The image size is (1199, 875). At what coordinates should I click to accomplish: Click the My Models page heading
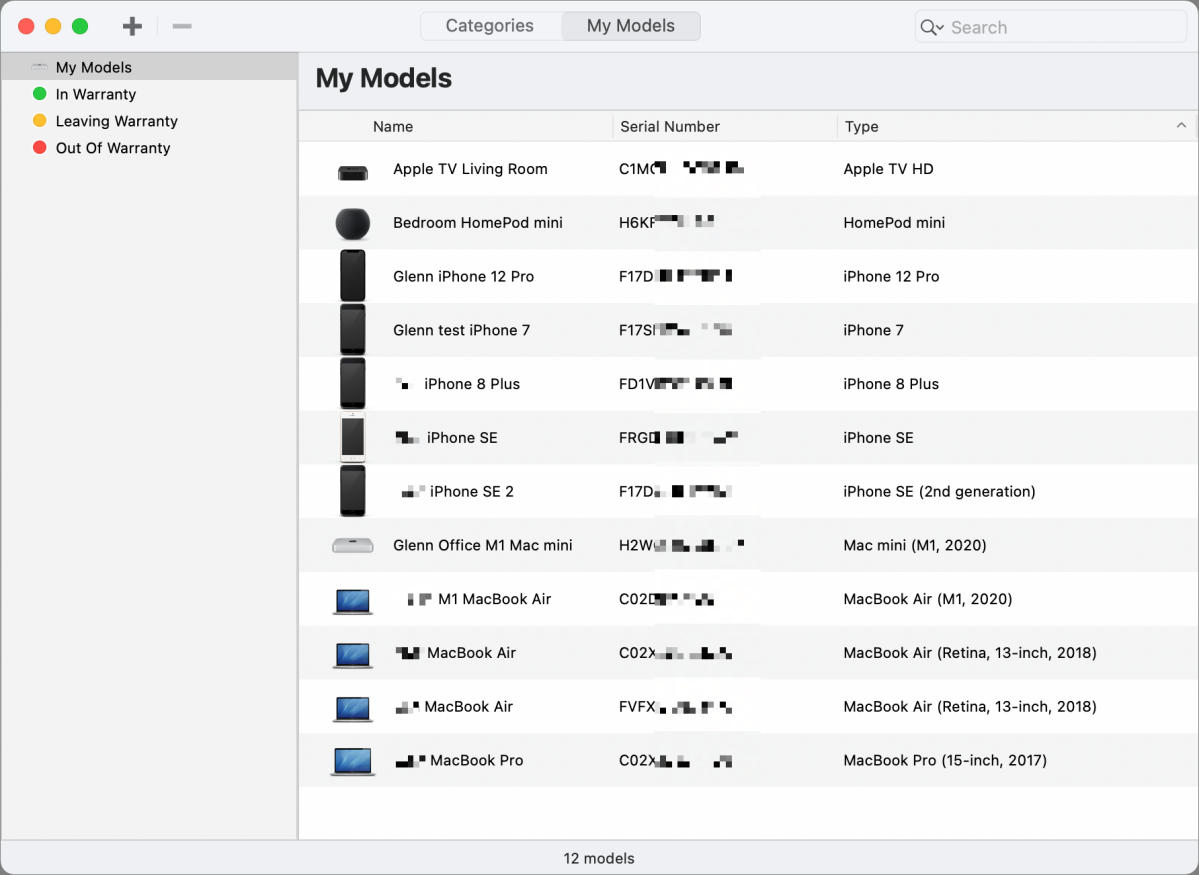[384, 78]
